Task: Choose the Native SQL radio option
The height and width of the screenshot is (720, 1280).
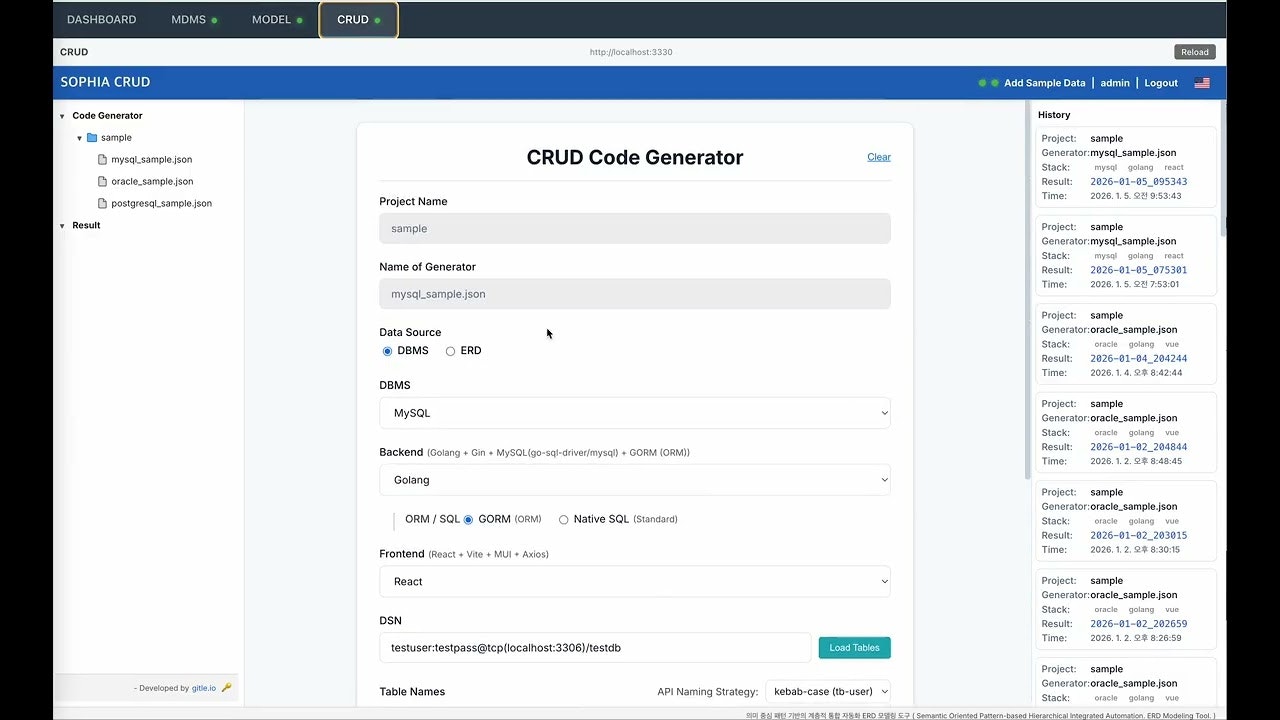Action: pos(564,520)
